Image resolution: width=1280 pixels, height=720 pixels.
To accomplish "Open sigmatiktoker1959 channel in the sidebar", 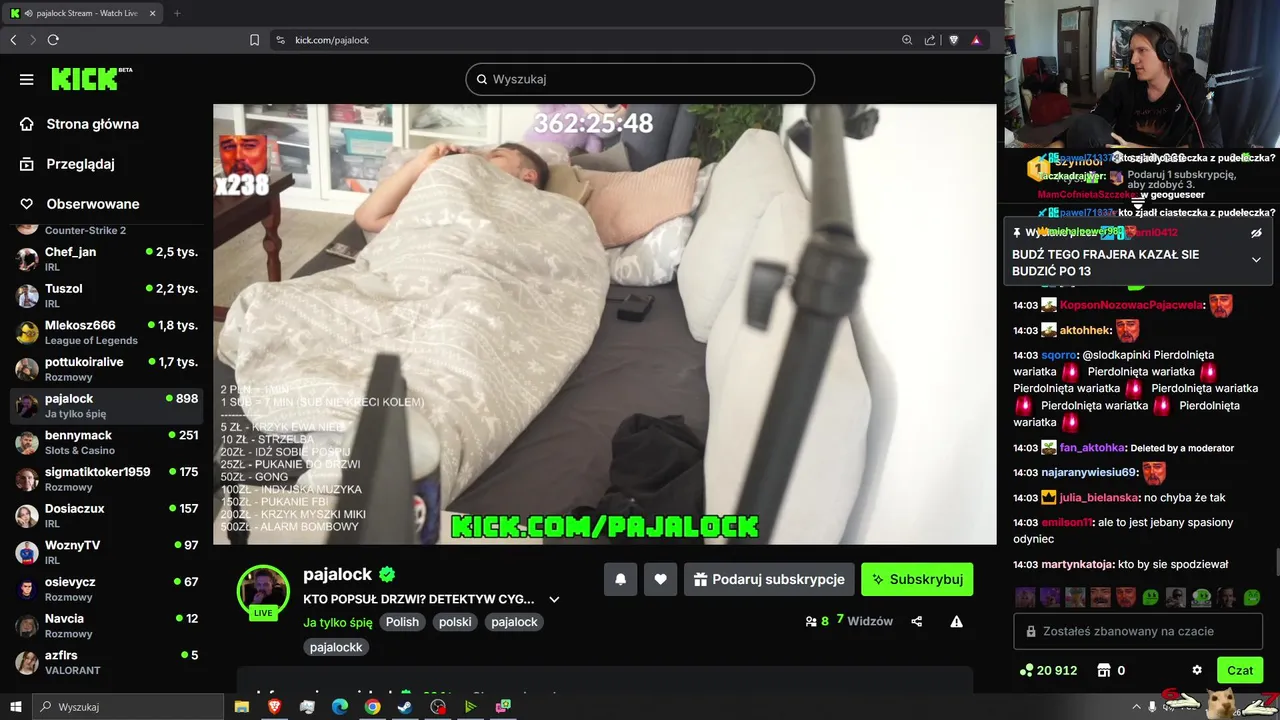I will click(107, 479).
